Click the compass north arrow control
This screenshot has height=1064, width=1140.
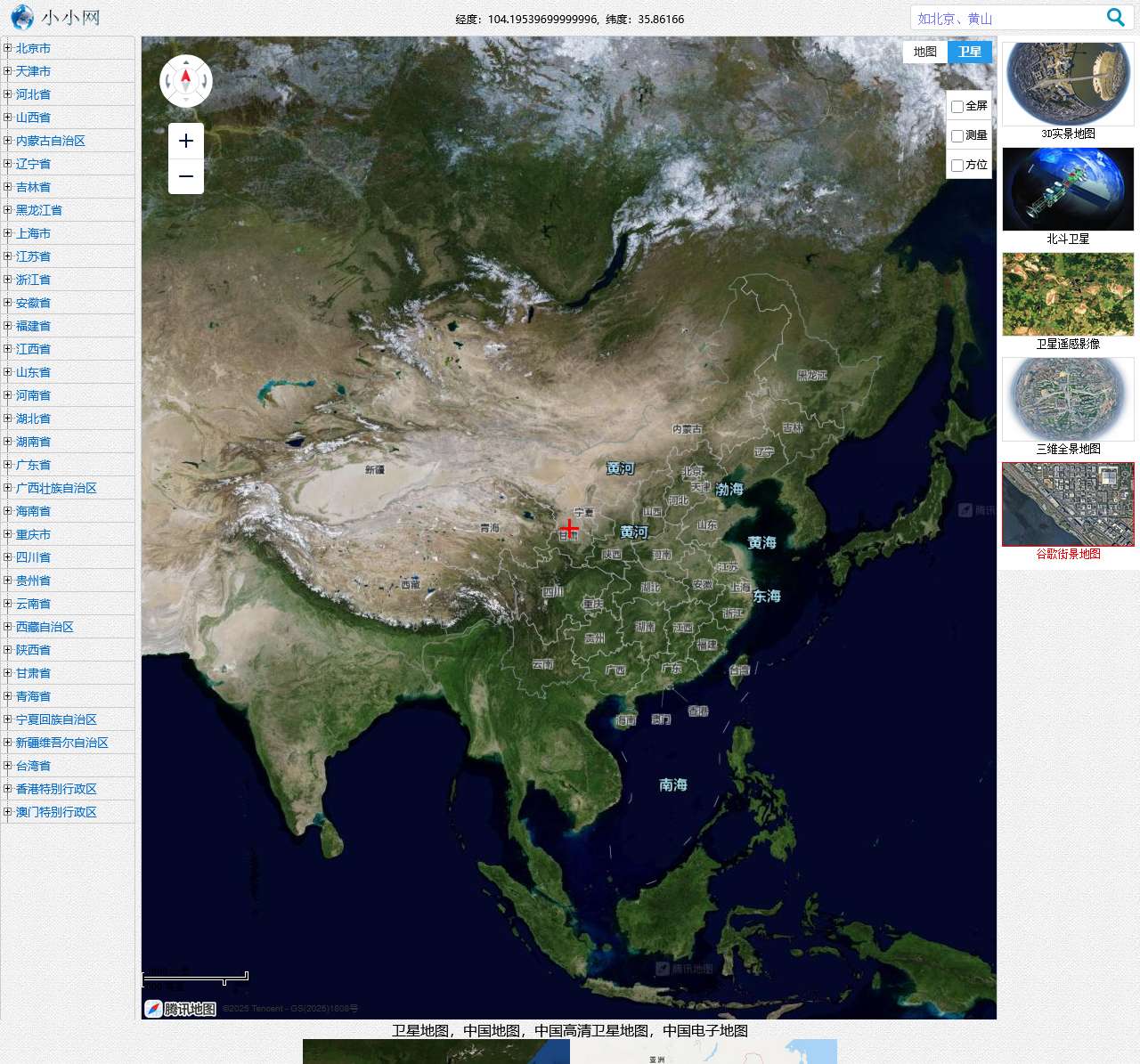coord(186,81)
